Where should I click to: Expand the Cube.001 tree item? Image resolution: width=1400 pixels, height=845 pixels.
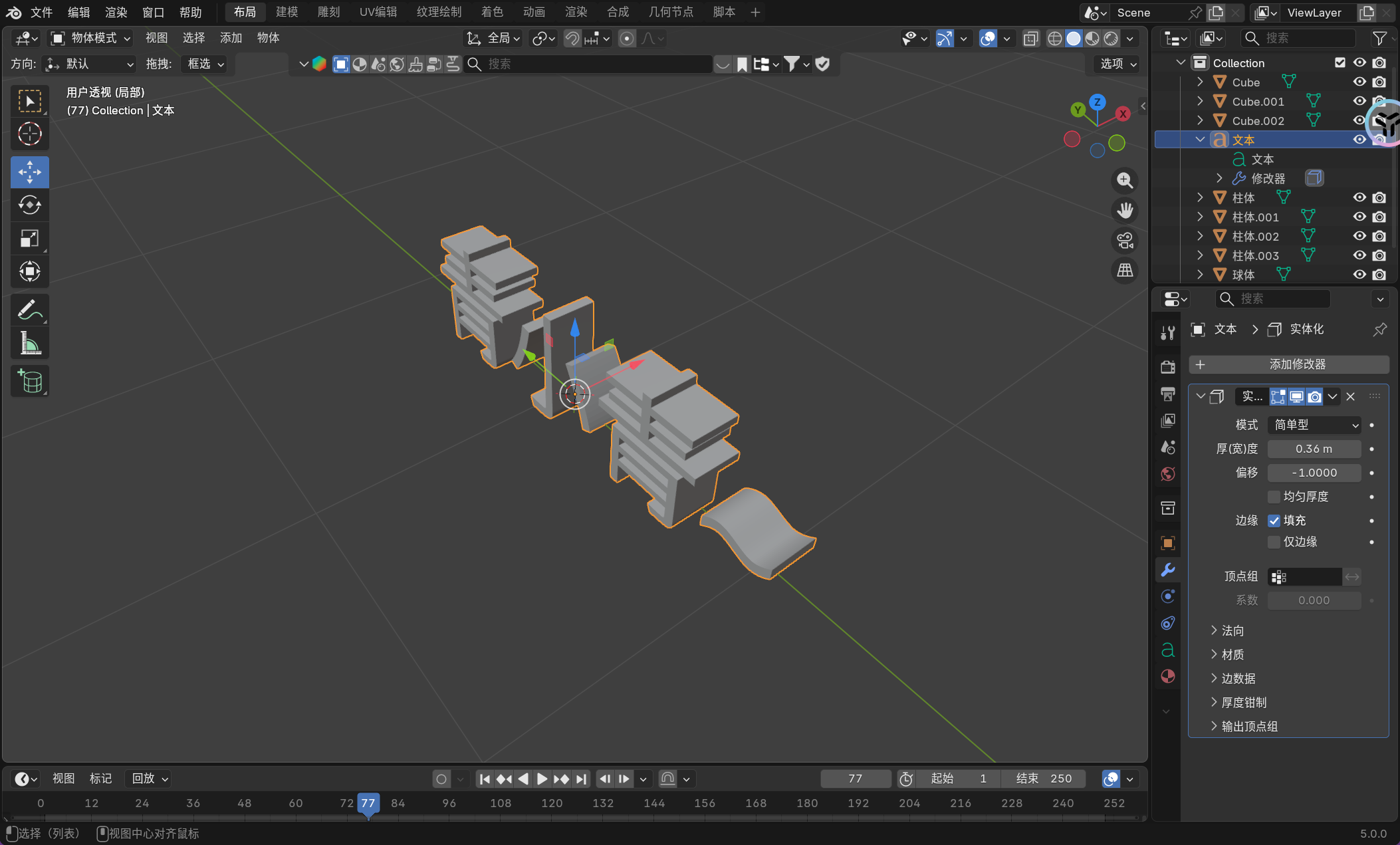(1200, 101)
